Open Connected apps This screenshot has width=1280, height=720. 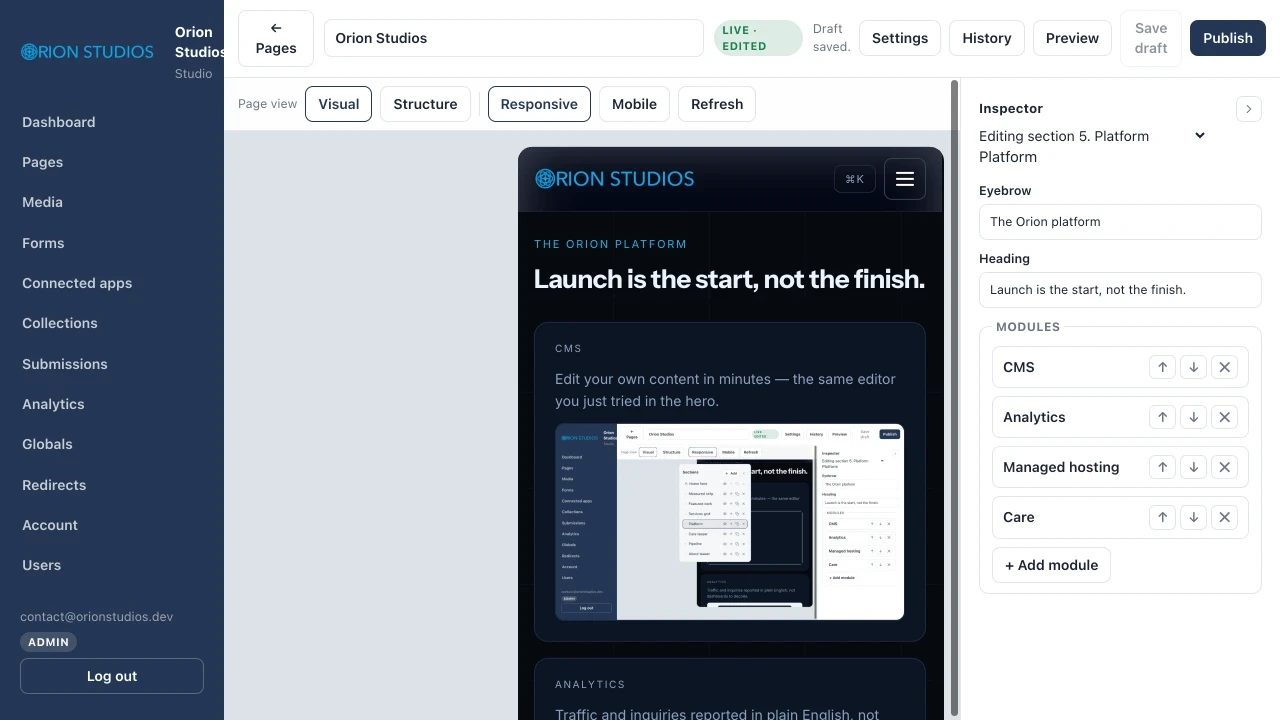click(77, 283)
